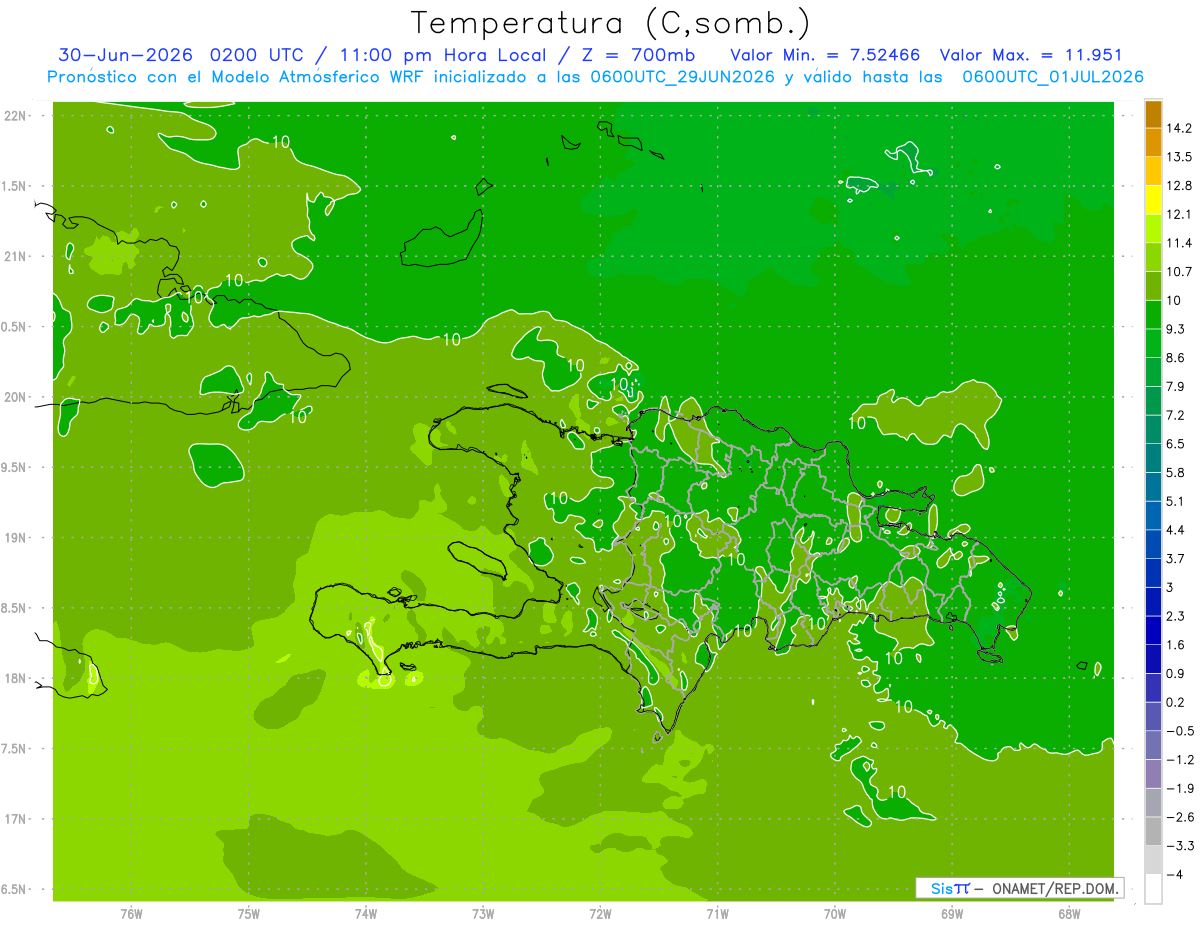Viewport: 1200px width, 927px height.
Task: Select the "Z = 700mb" level text
Action: (x=637, y=55)
